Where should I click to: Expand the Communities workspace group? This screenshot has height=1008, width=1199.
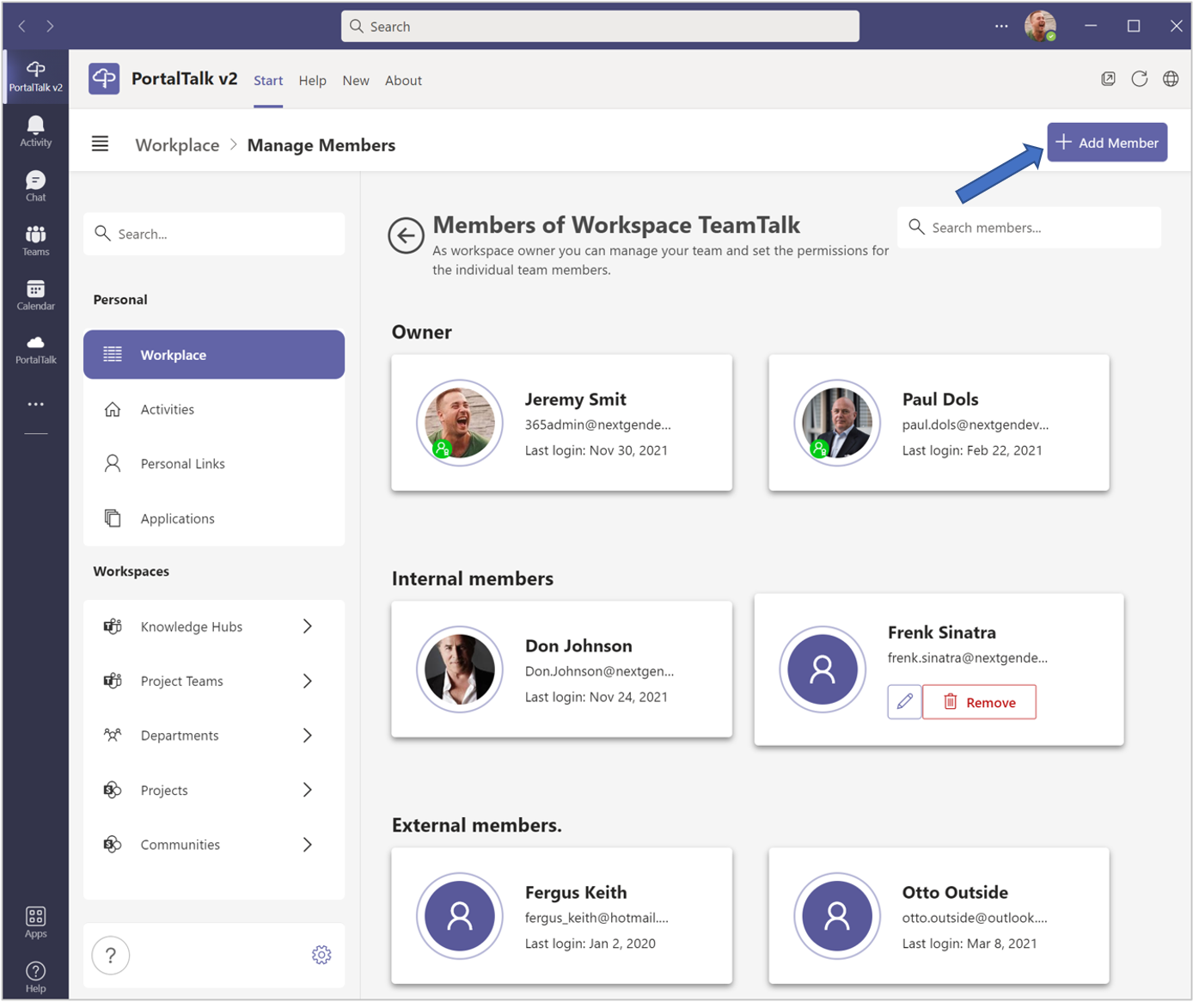(x=307, y=846)
